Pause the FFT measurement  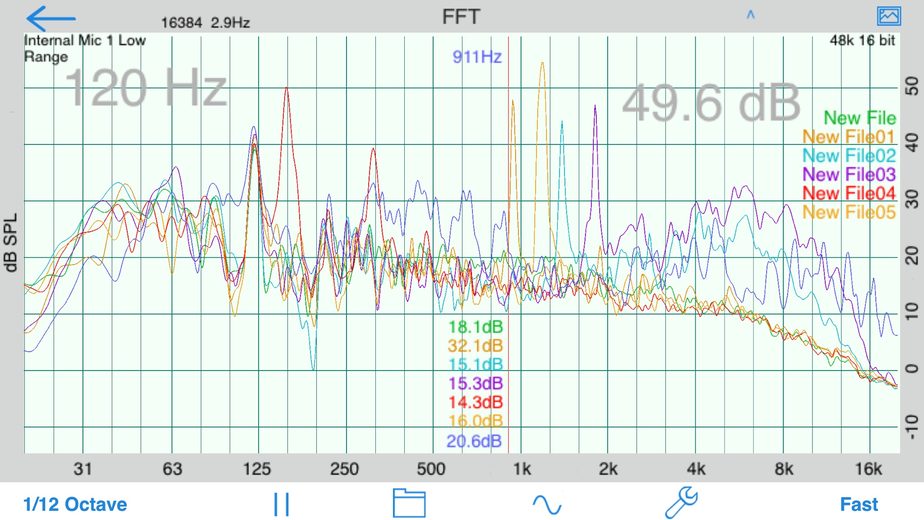[281, 505]
